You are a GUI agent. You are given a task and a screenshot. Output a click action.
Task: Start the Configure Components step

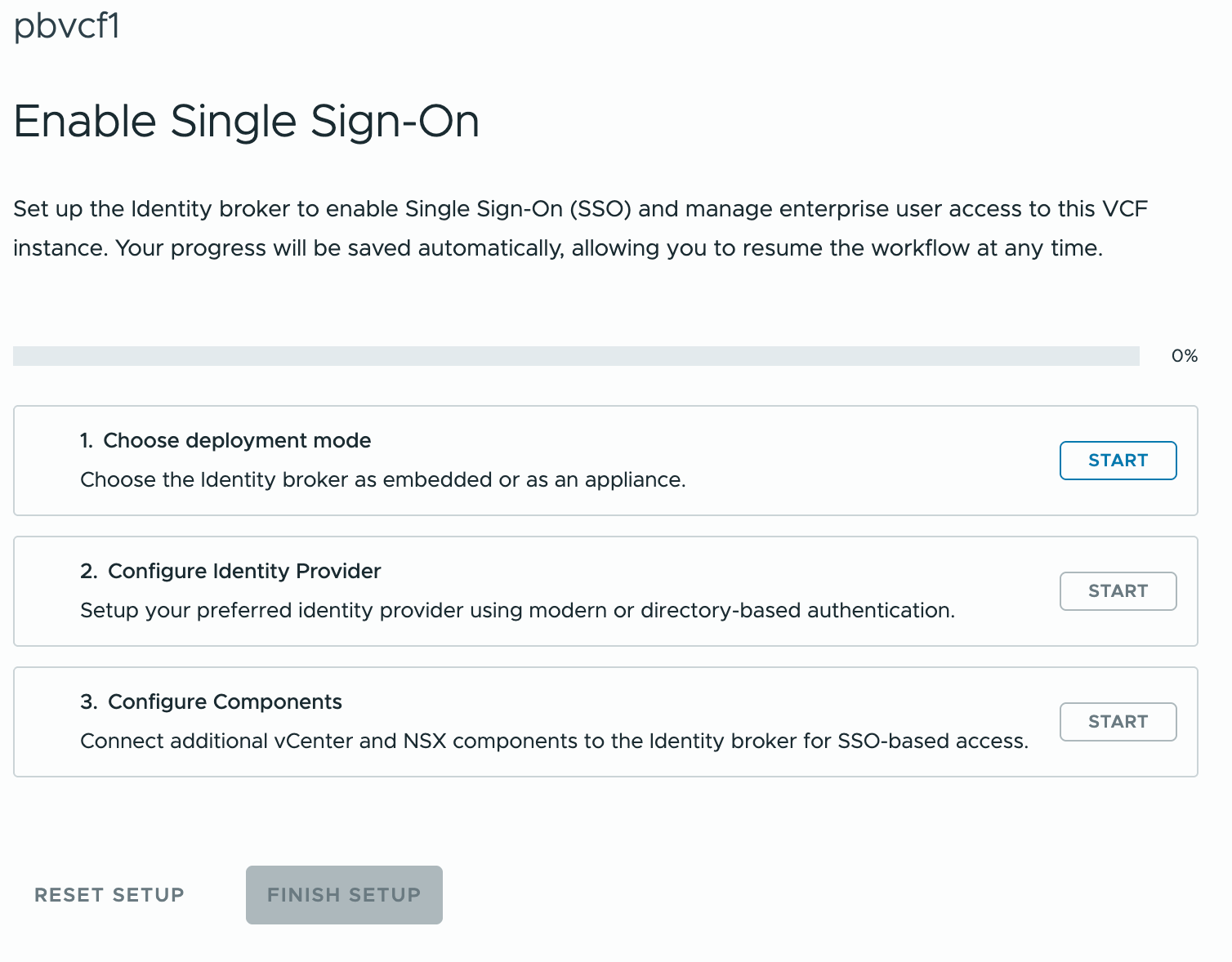1117,722
